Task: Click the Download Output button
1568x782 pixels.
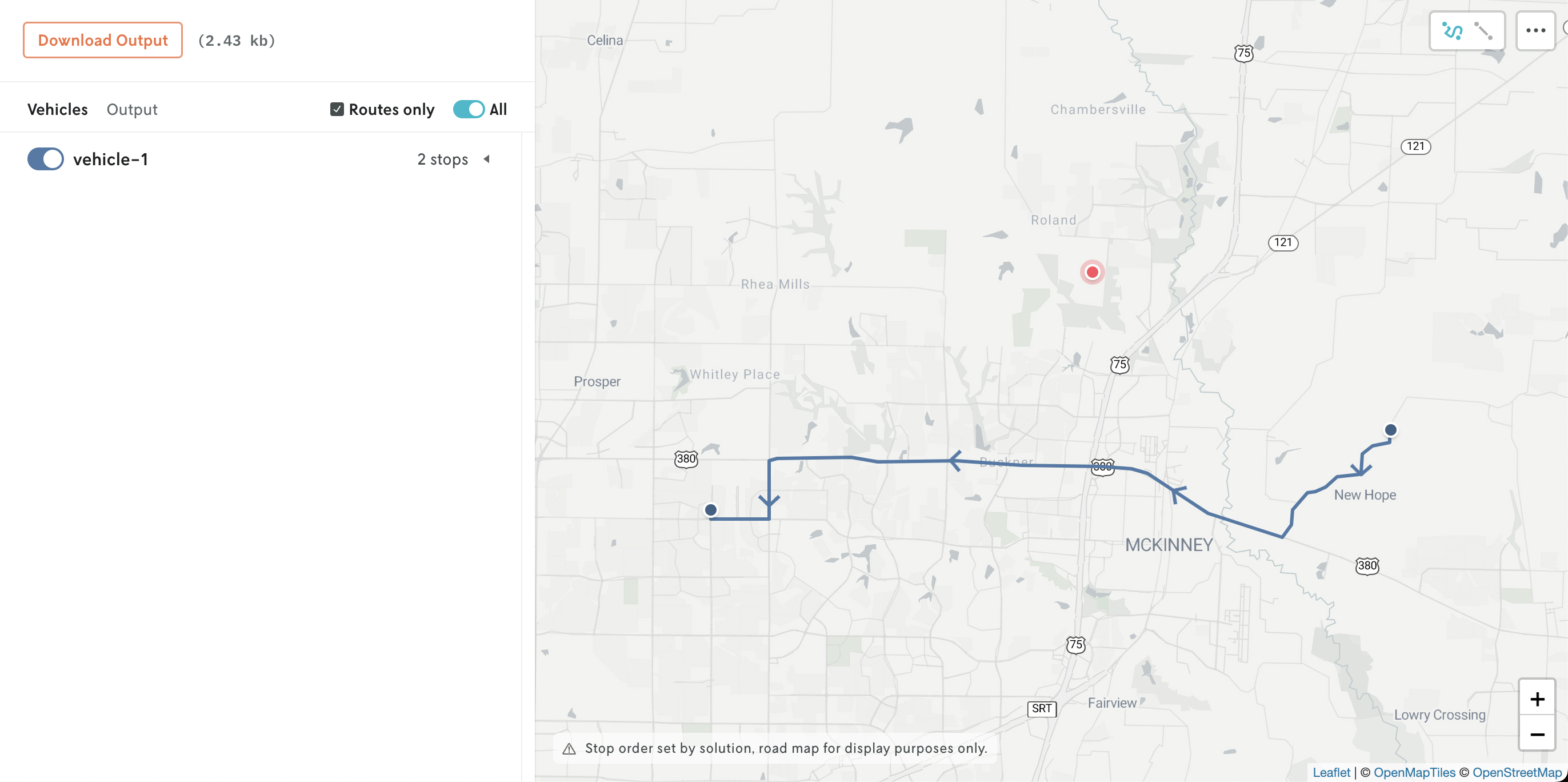Action: (102, 39)
